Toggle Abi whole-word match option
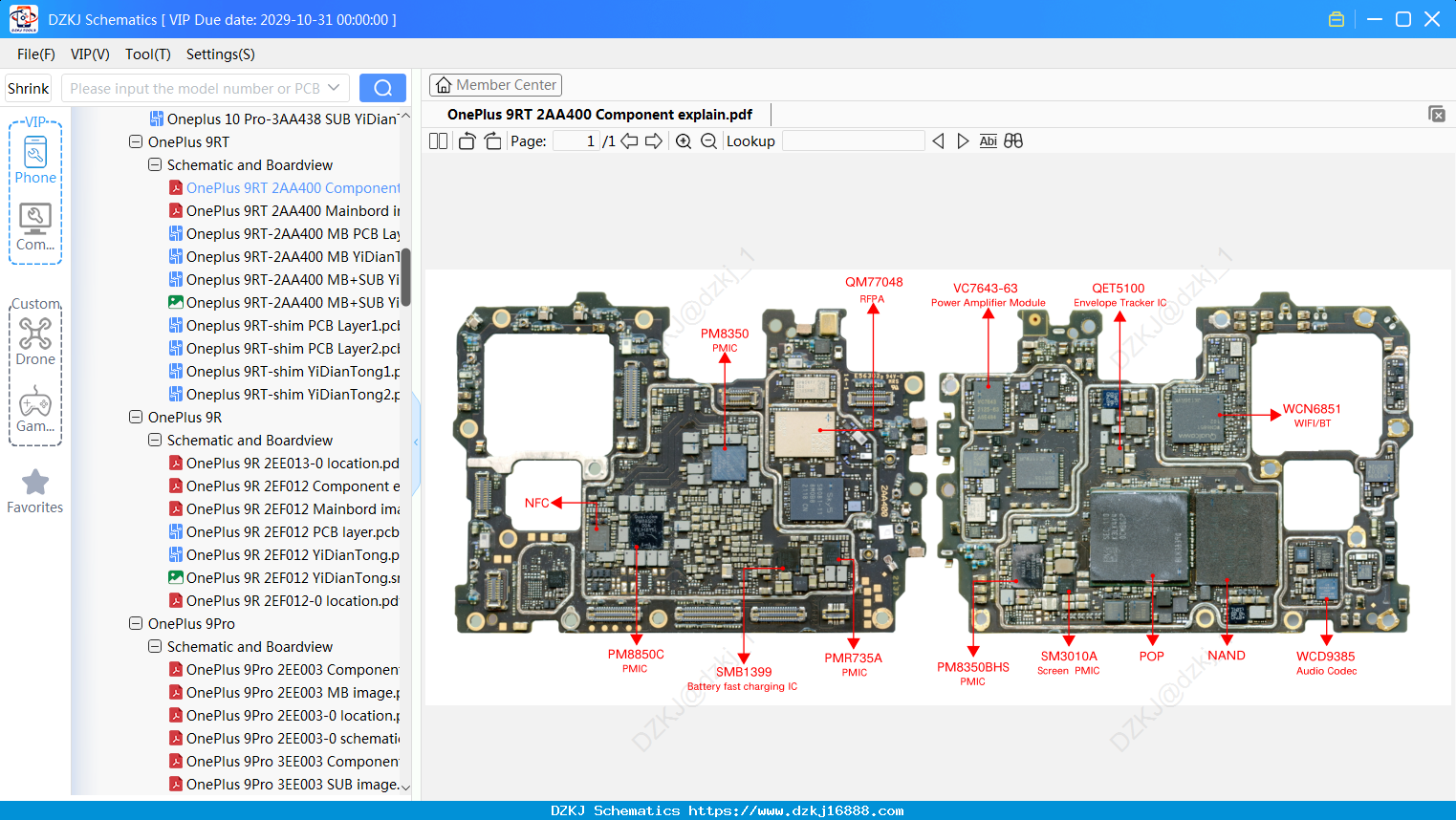 coord(988,141)
